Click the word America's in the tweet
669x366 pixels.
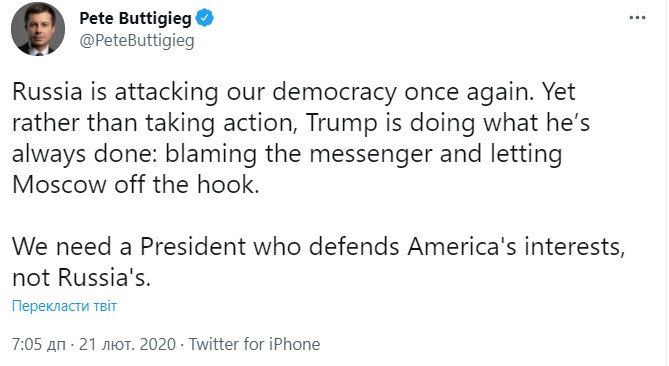462,247
